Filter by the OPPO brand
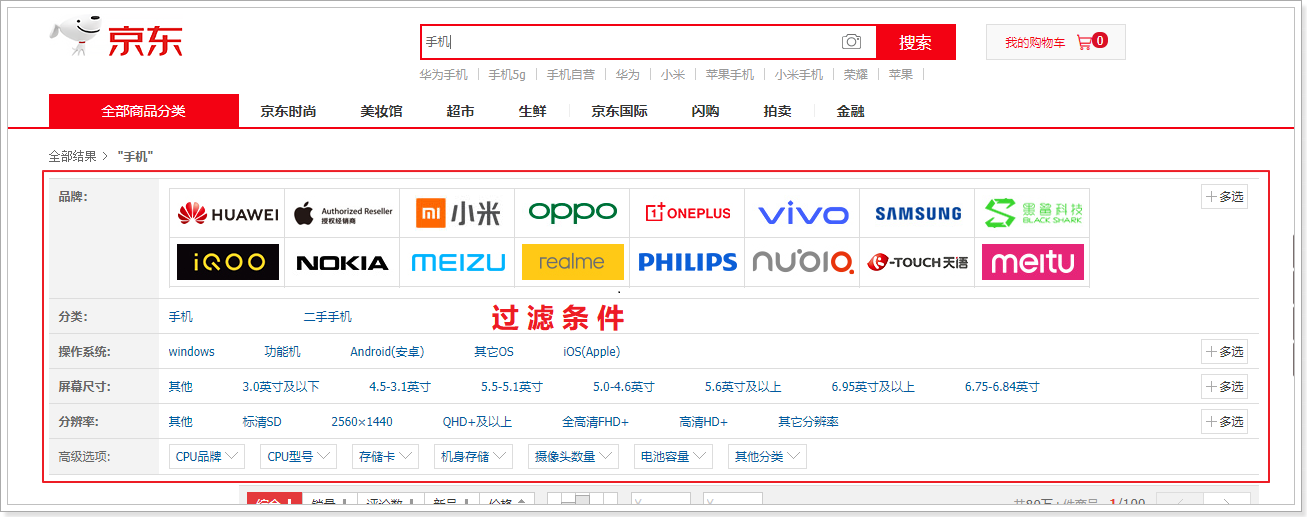The width and height of the screenshot is (1307, 517). [572, 213]
